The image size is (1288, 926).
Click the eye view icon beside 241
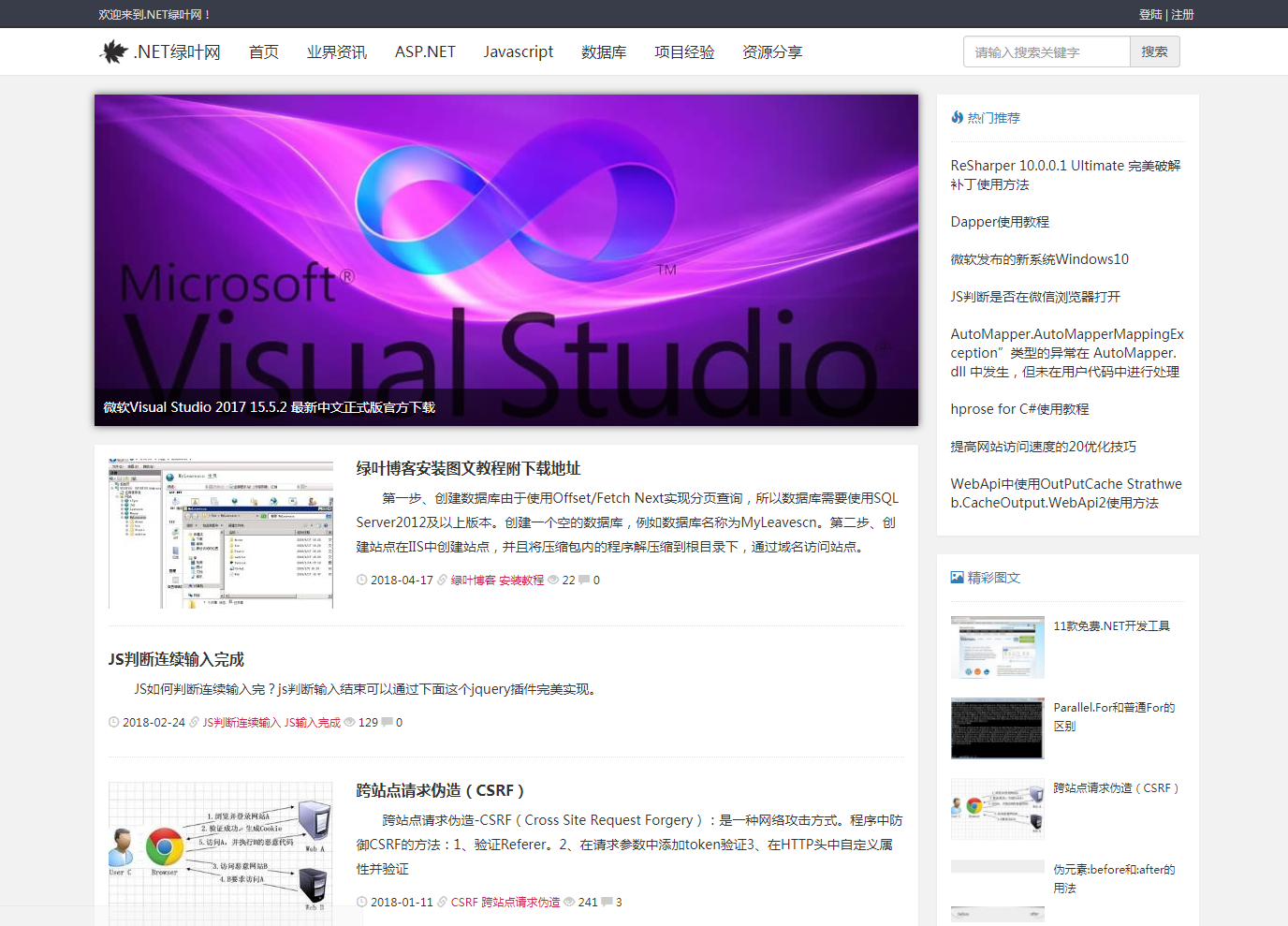coord(569,903)
